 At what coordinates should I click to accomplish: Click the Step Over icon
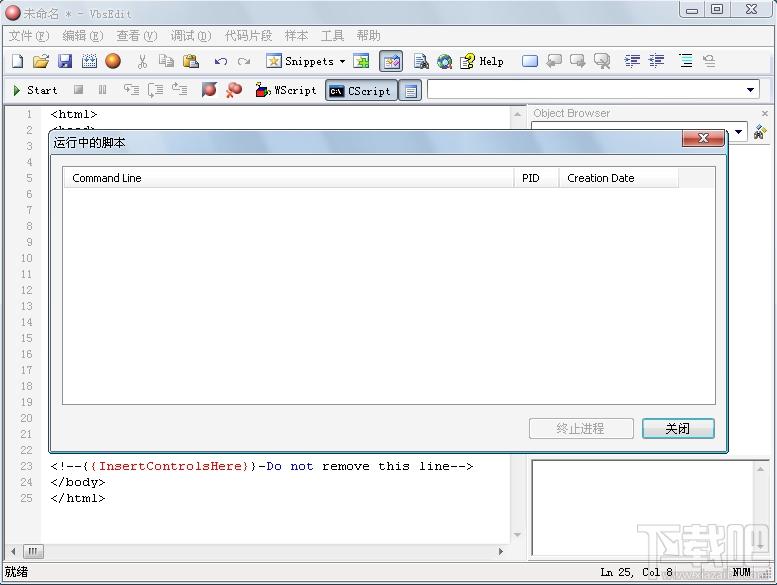pyautogui.click(x=155, y=90)
